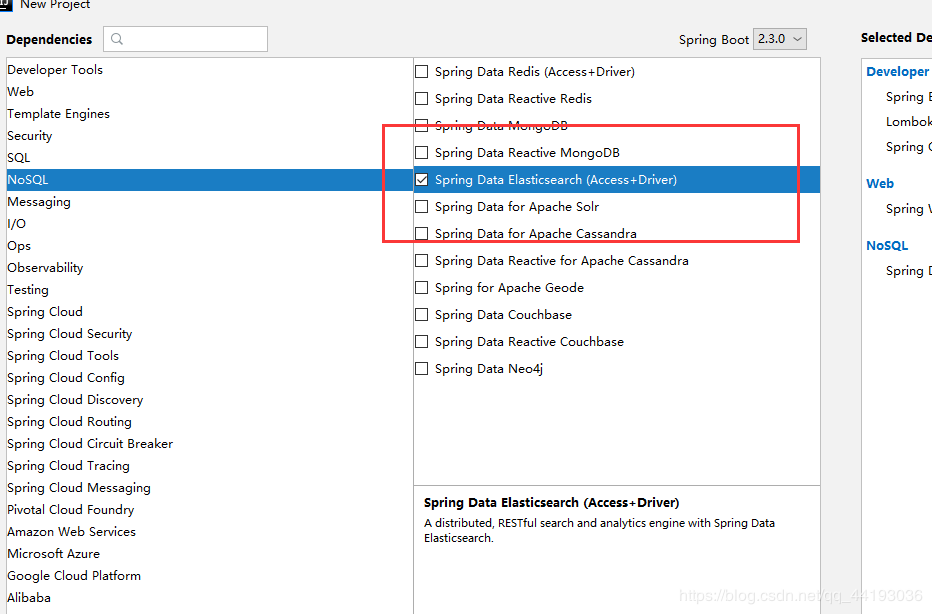Screen dimensions: 932x614
Task: Click Developer heading in Selected Dependencies panel
Action: [x=898, y=71]
